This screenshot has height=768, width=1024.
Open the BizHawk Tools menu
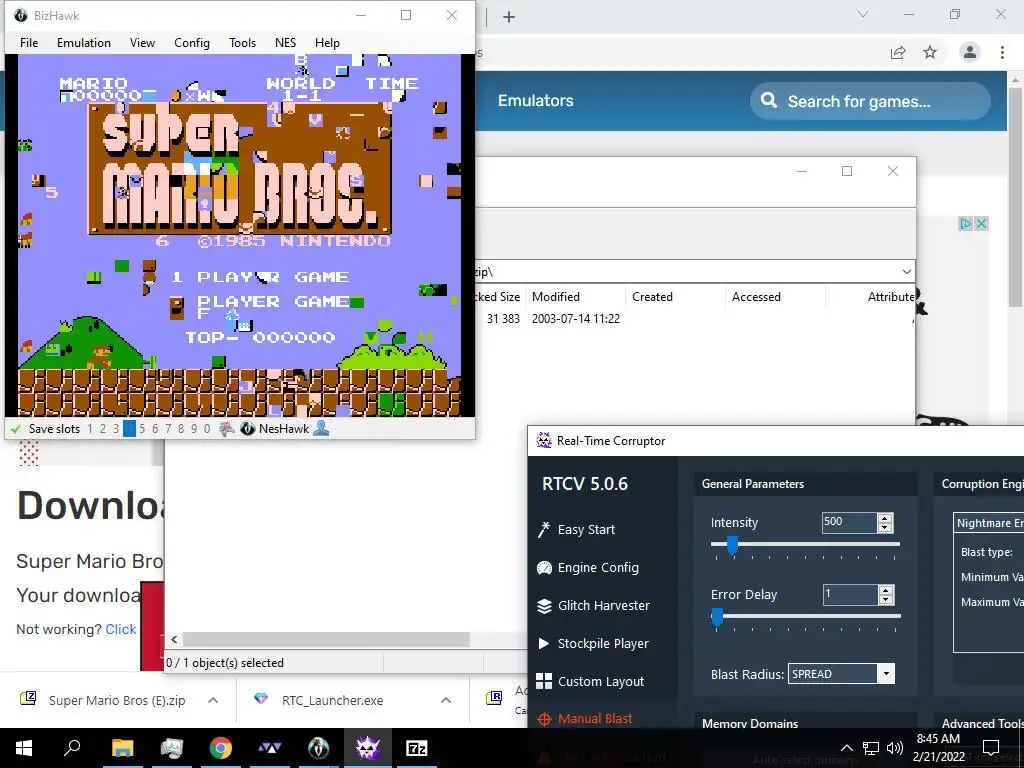242,42
